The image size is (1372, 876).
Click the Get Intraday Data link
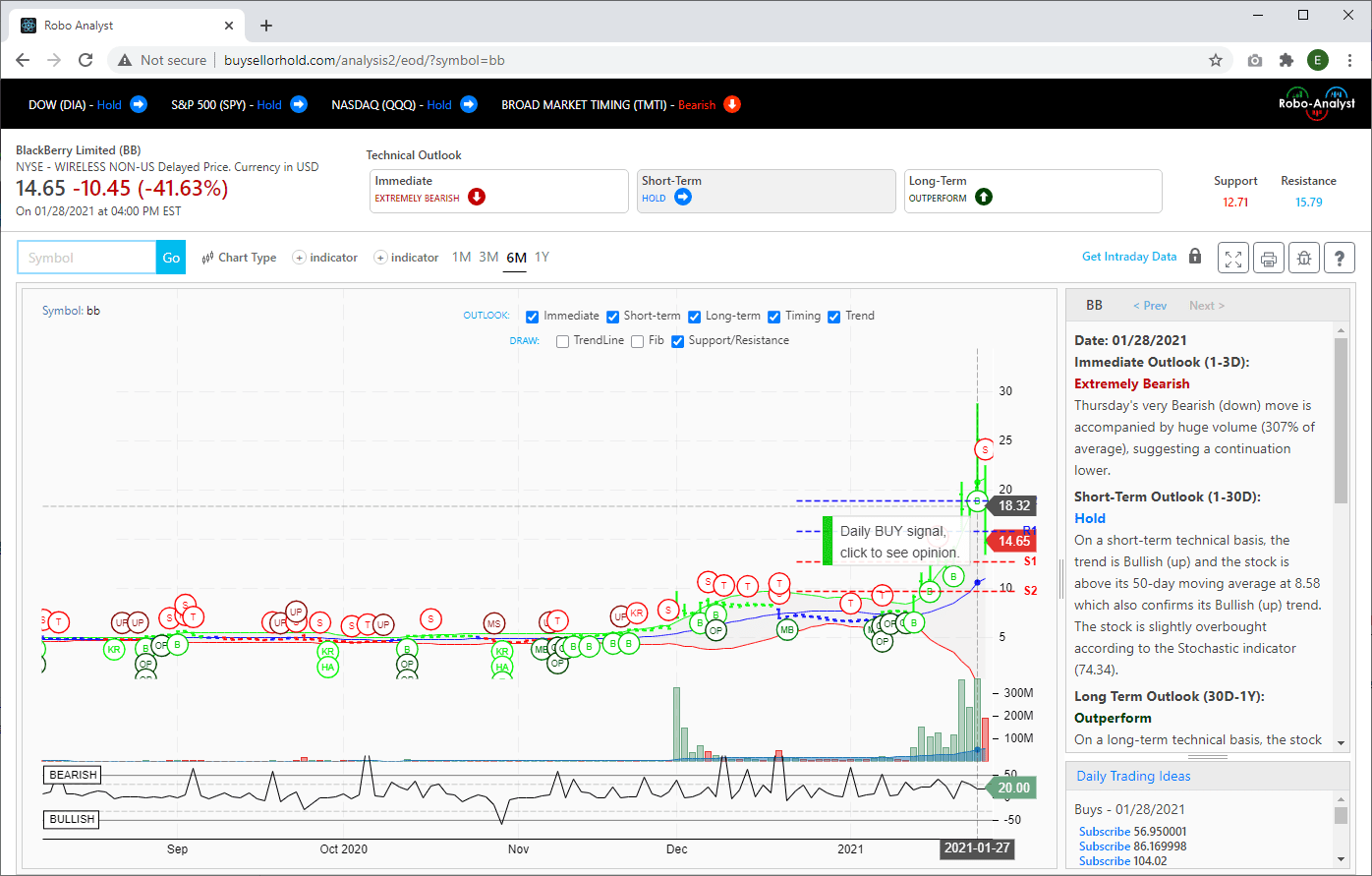click(x=1129, y=257)
